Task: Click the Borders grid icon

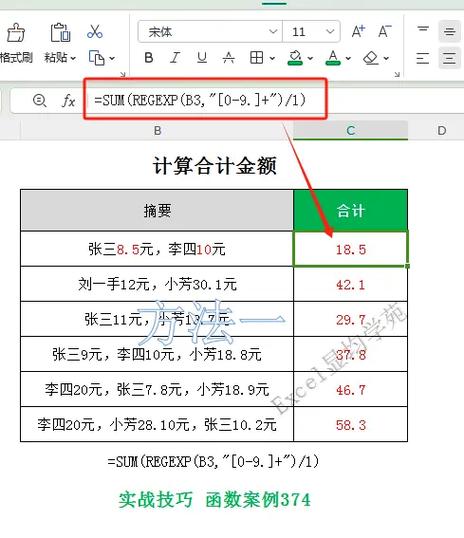Action: pos(256,58)
